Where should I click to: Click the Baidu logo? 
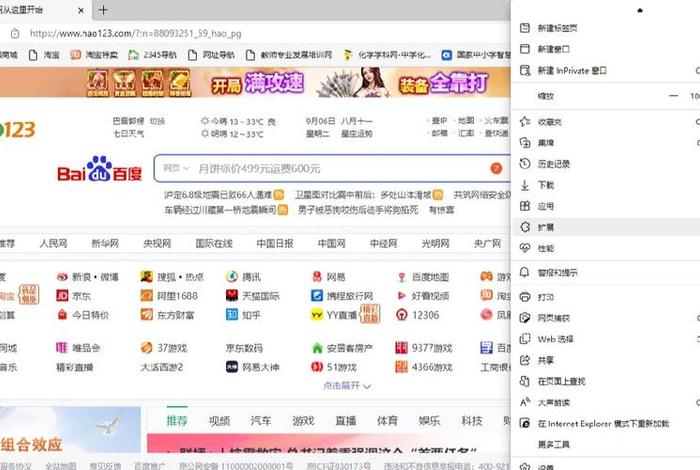coord(100,169)
